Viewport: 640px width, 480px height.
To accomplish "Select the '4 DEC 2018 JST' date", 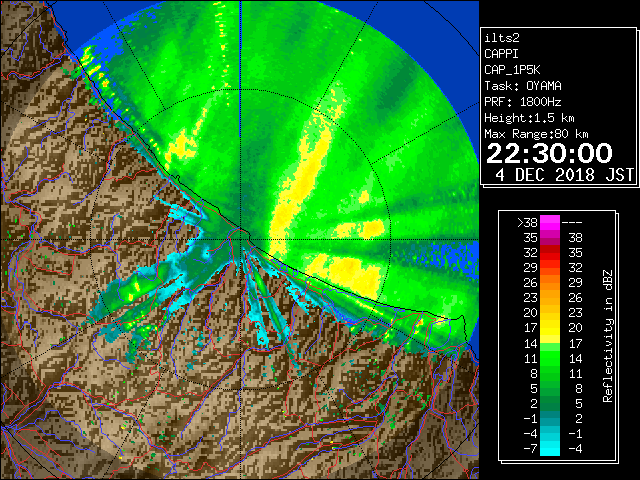I will (x=565, y=175).
